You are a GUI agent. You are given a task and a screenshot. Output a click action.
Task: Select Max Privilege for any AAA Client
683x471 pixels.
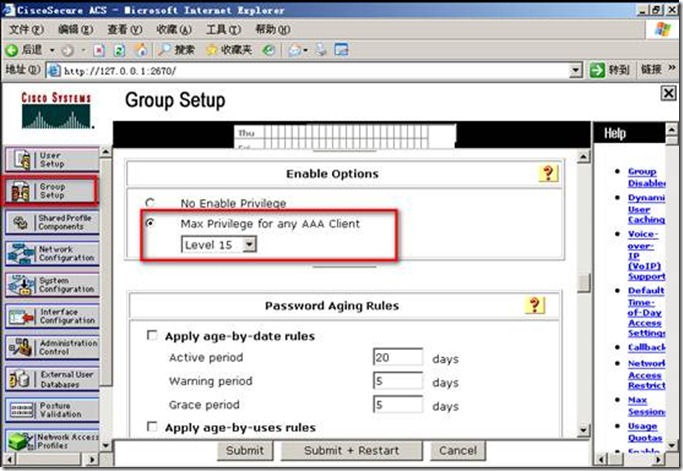150,223
